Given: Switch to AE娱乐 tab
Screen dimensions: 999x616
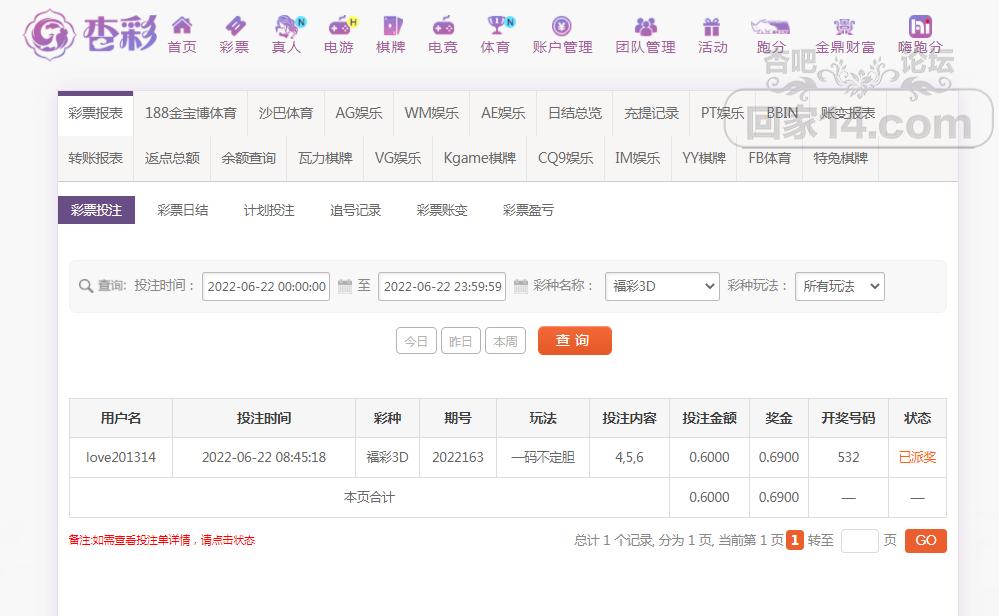Looking at the screenshot, I should coord(503,113).
